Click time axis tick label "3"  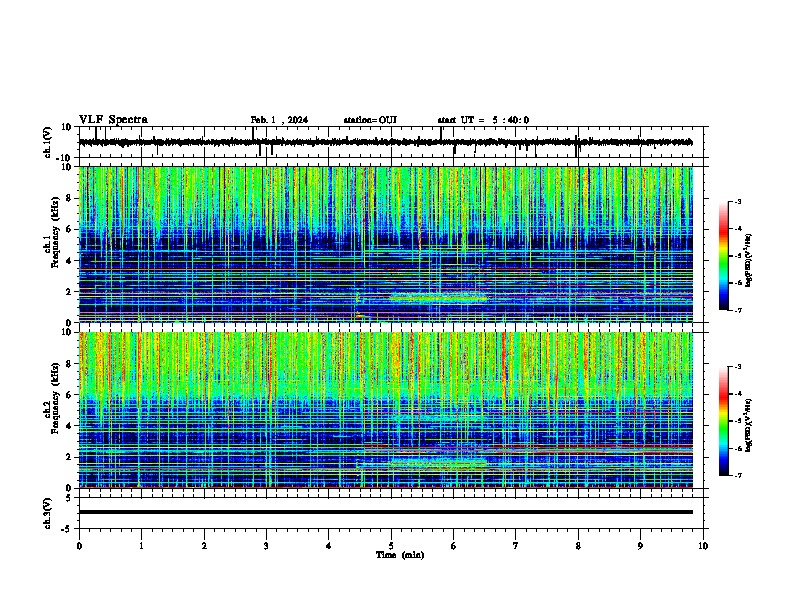coord(266,546)
